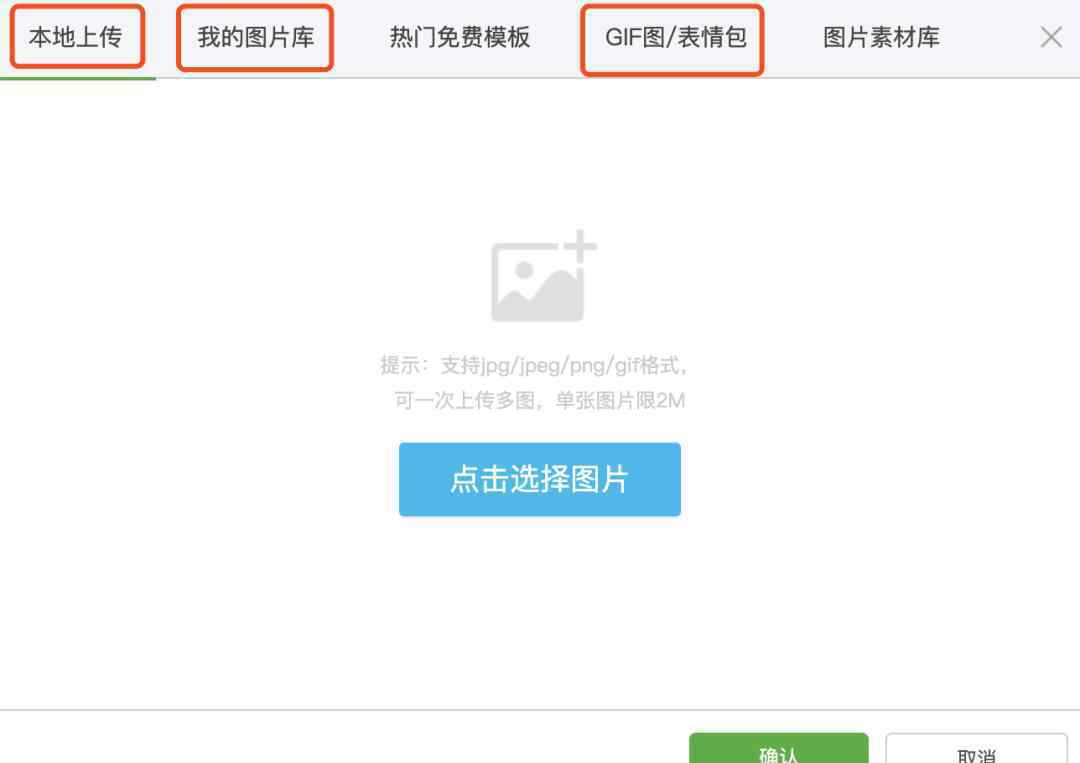1080x763 pixels.
Task: Click the plus sign on image placeholder
Action: pos(581,246)
